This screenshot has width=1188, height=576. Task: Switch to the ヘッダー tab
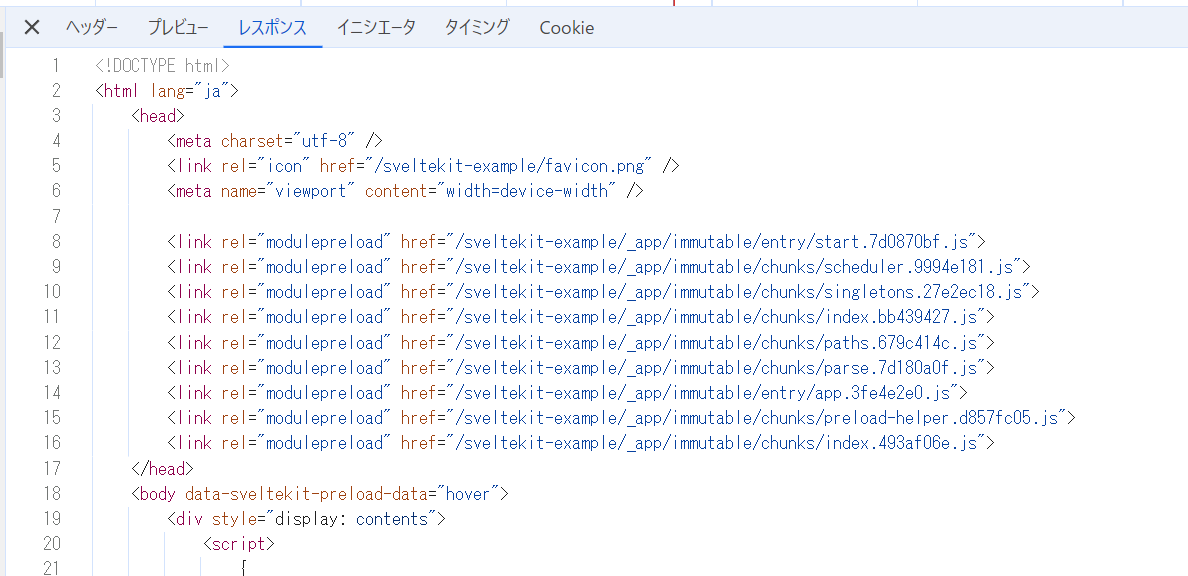(x=92, y=28)
